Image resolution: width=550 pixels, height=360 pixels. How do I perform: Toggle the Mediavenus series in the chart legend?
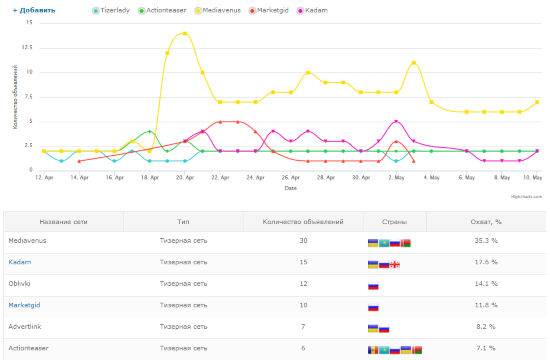click(218, 11)
